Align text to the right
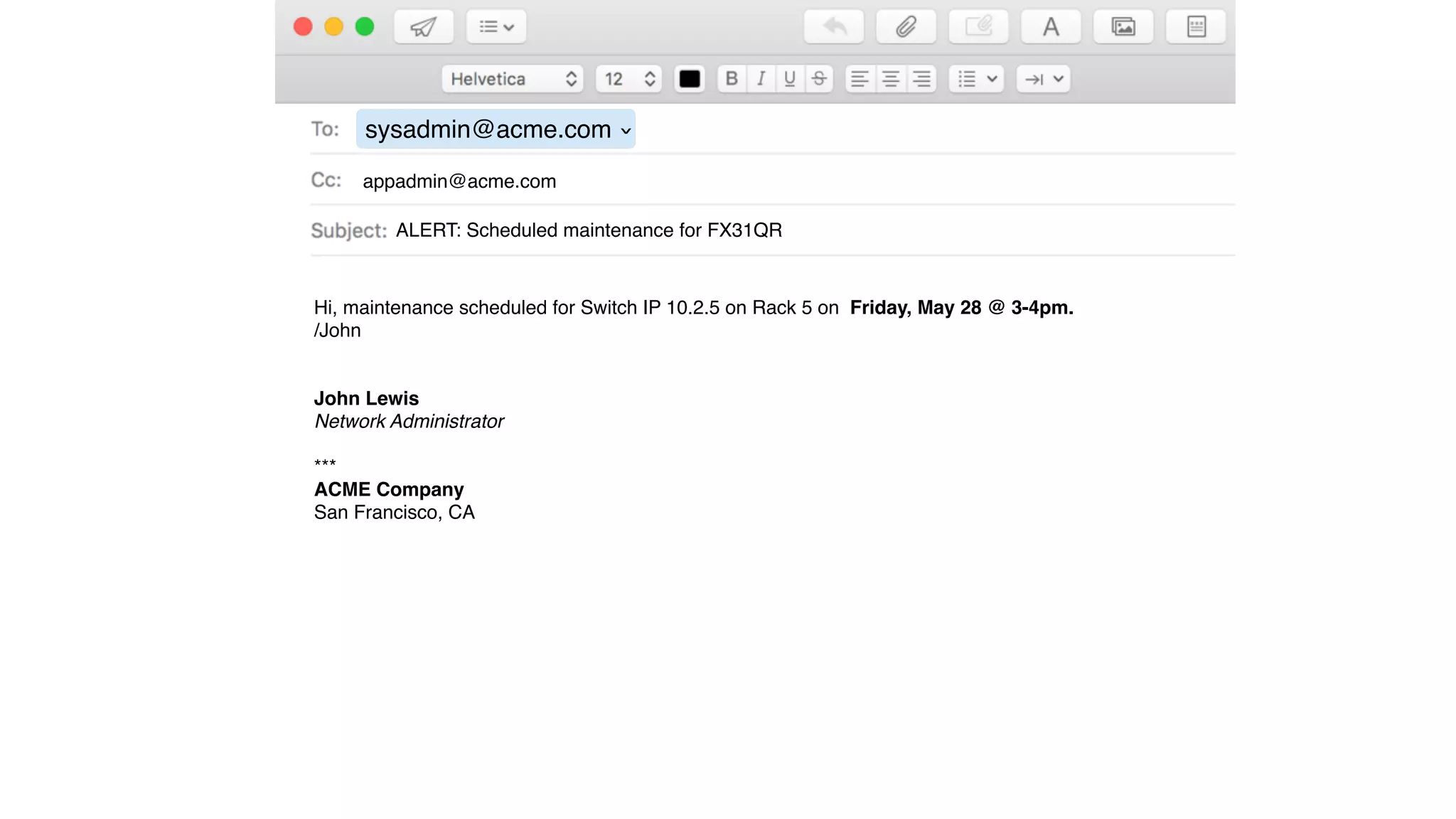The height and width of the screenshot is (819, 1456). 921,79
